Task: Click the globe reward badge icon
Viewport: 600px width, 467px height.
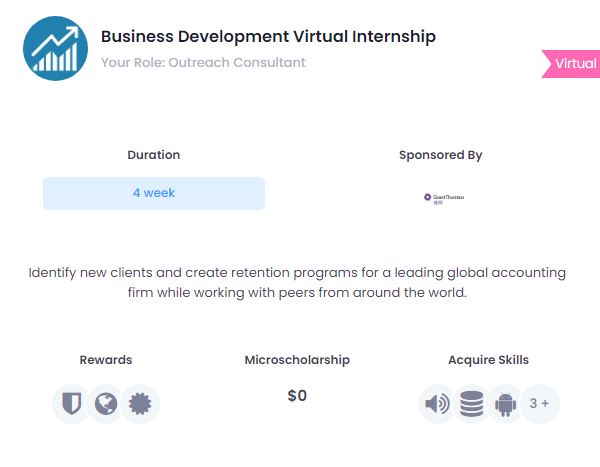Action: (106, 403)
